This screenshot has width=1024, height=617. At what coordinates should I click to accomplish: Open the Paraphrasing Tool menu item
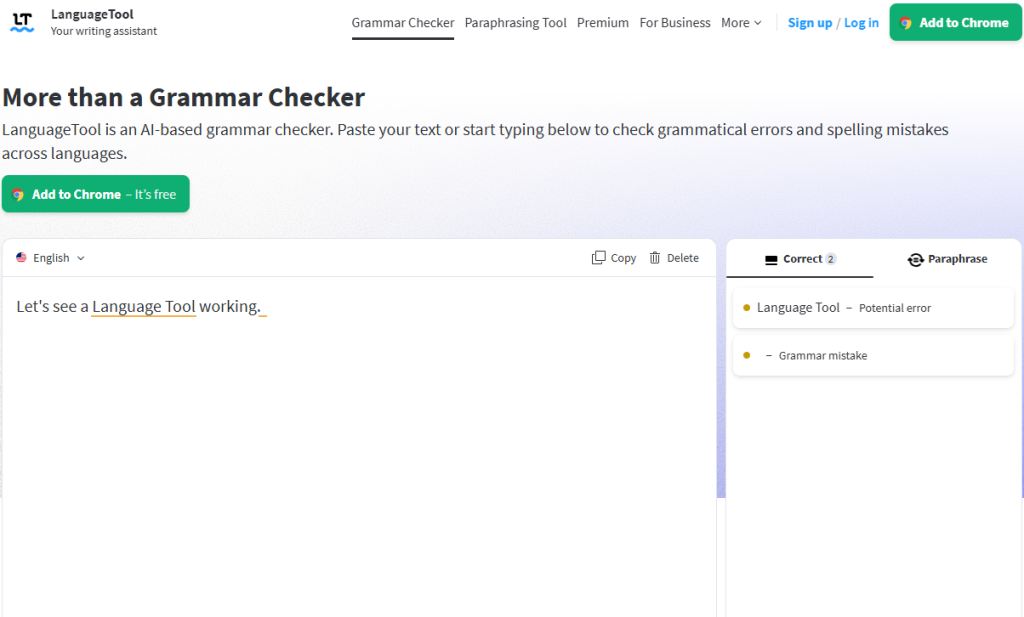515,23
